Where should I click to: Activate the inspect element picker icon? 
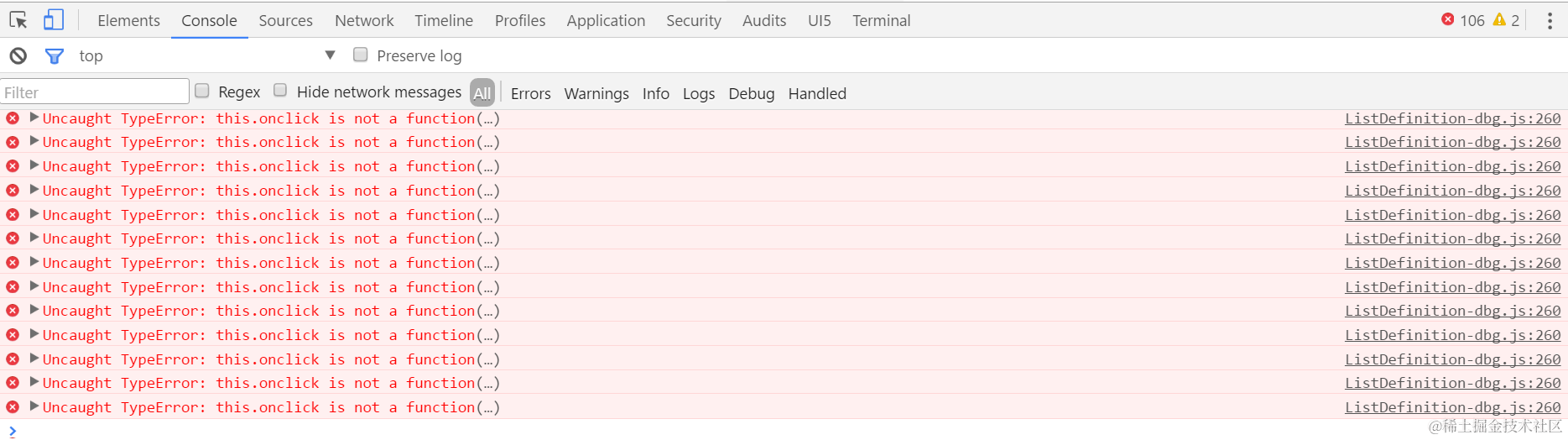[x=18, y=20]
